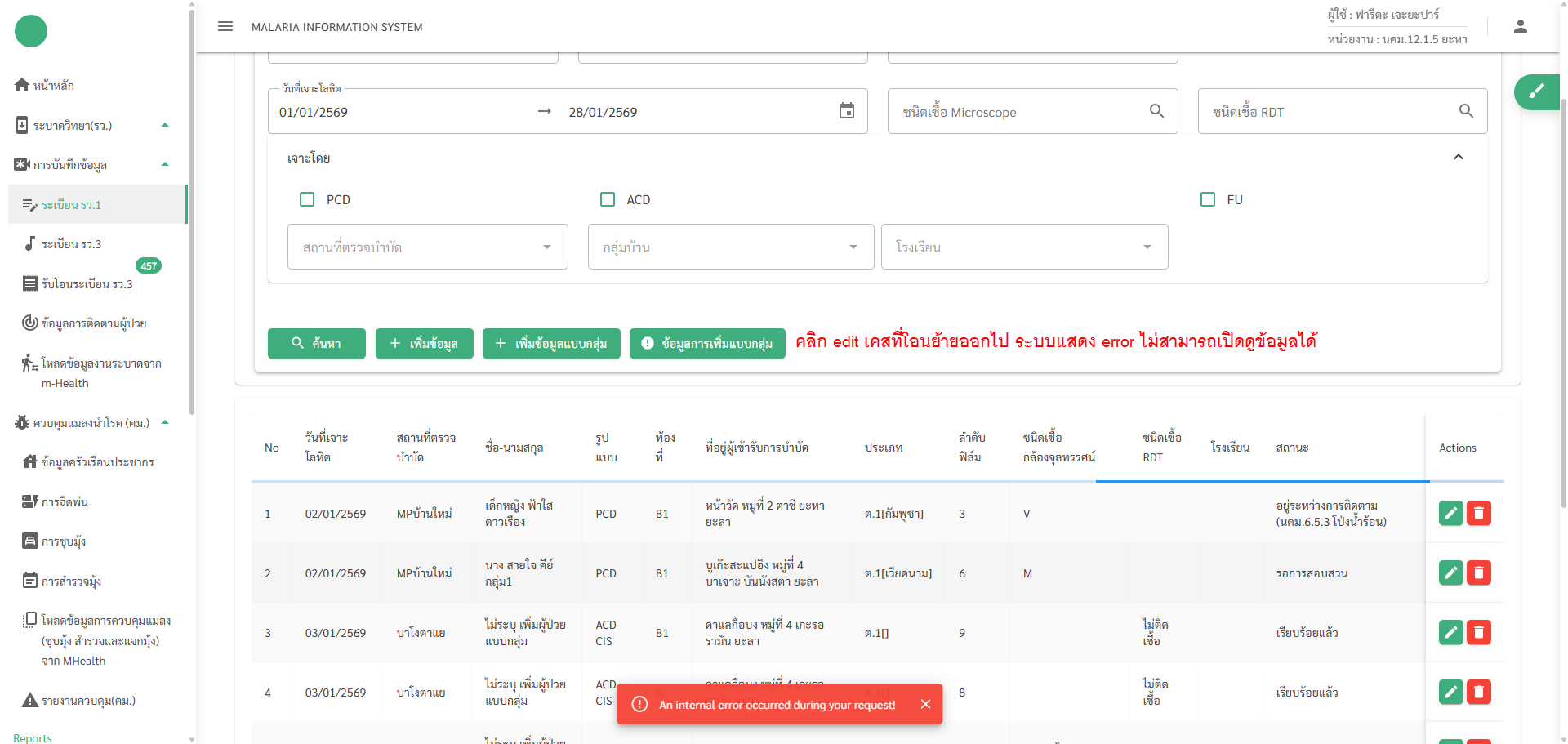Expand the กลุ่มบ้าน dropdown list
This screenshot has height=744, width=1568.
[x=730, y=247]
